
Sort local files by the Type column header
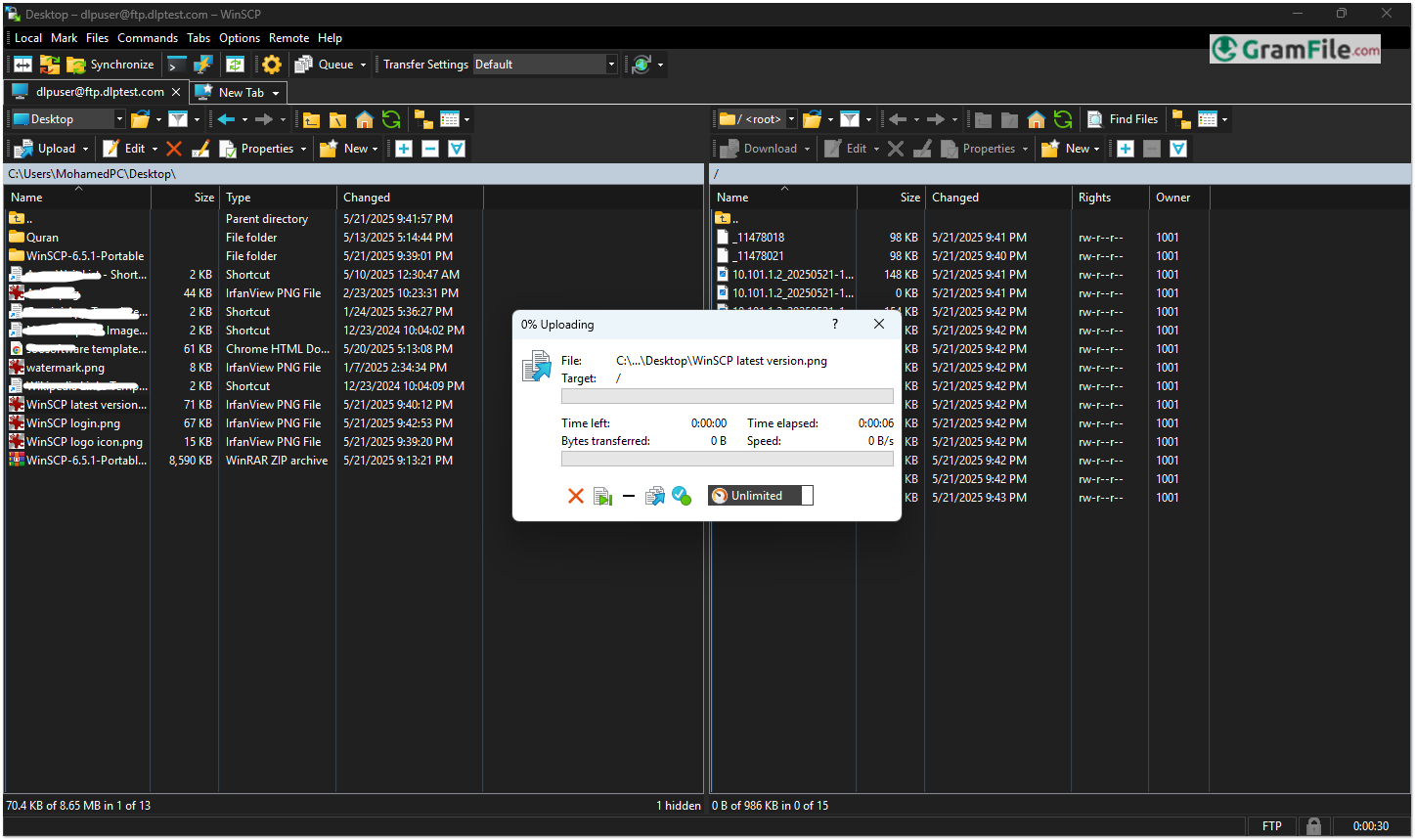coord(278,198)
